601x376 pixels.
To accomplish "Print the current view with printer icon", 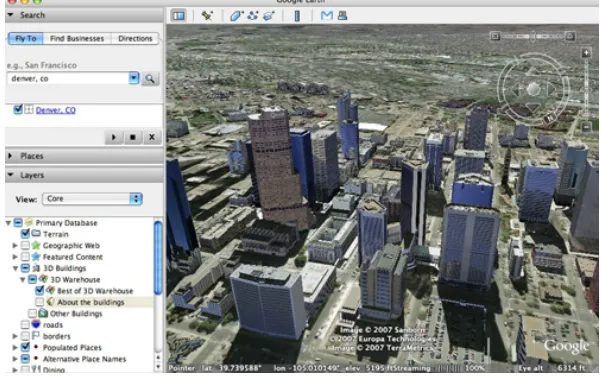I will [x=342, y=16].
